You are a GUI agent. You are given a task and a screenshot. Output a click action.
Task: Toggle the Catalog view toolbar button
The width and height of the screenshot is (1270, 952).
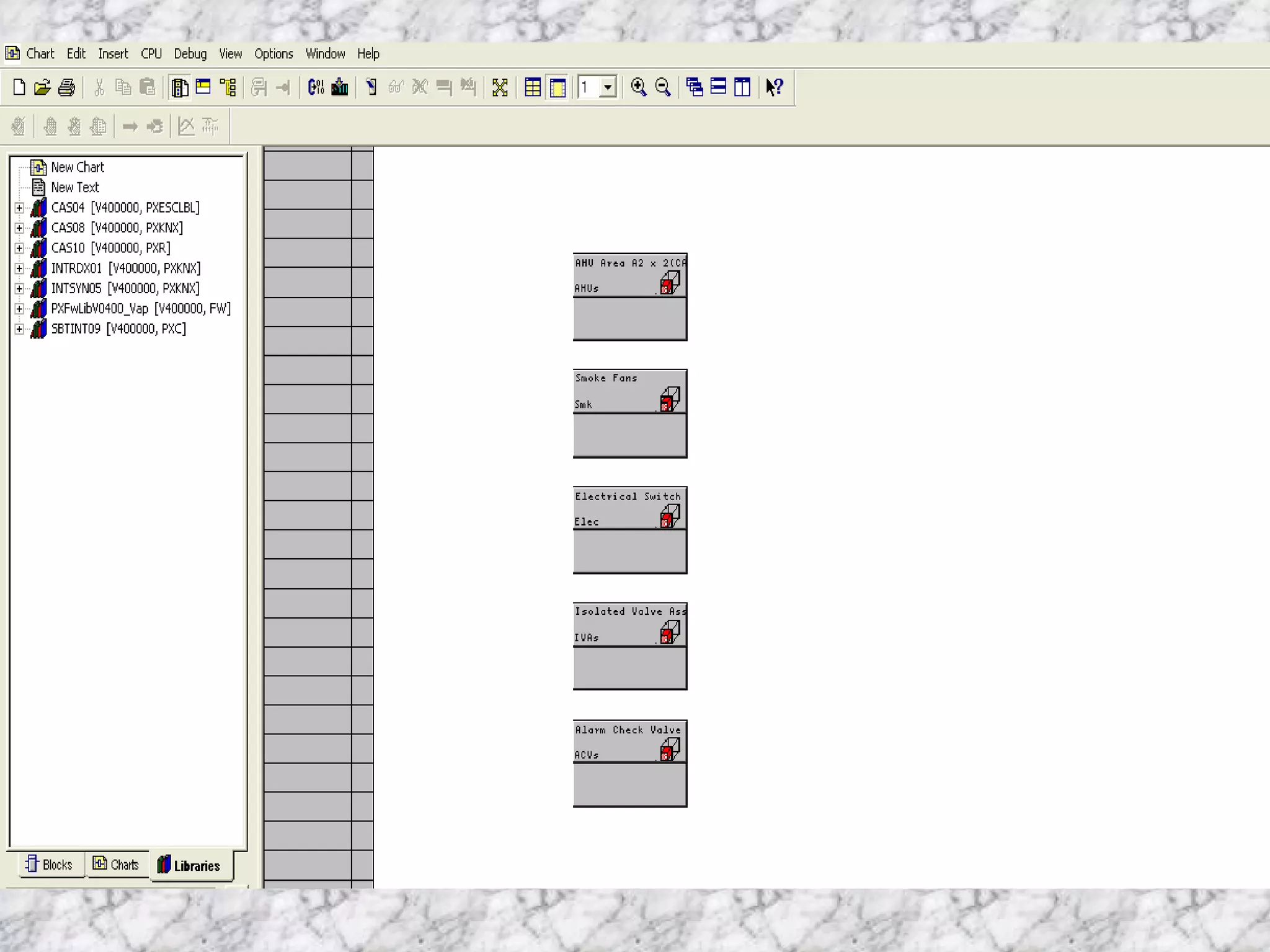pos(180,87)
